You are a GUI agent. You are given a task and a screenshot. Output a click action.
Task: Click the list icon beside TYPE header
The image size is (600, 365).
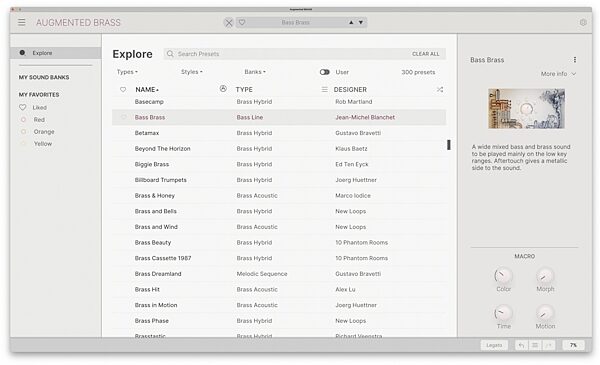(324, 90)
